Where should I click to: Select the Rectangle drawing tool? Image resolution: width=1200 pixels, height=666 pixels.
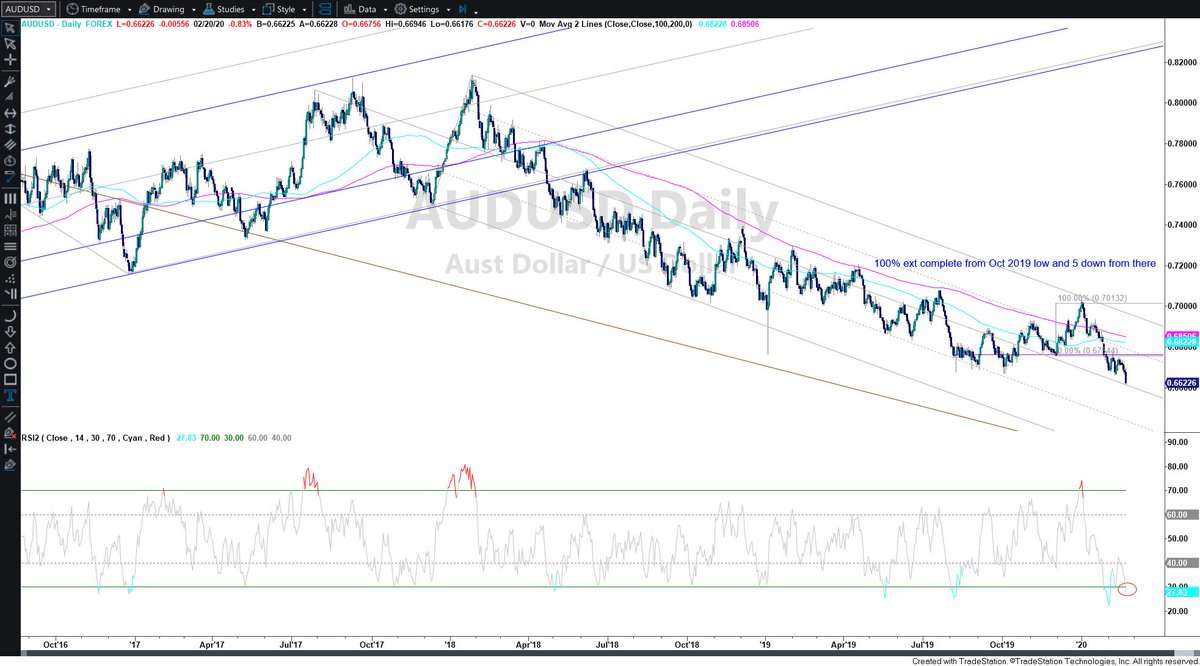tap(11, 379)
